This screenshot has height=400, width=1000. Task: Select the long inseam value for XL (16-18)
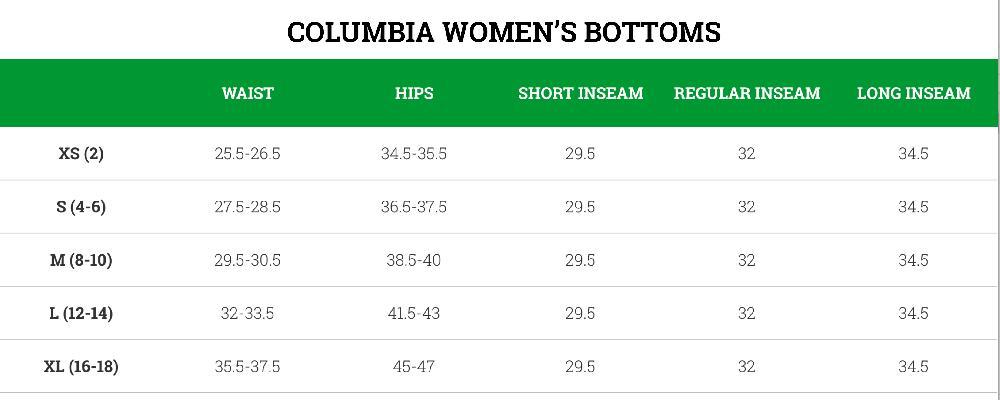coord(913,366)
